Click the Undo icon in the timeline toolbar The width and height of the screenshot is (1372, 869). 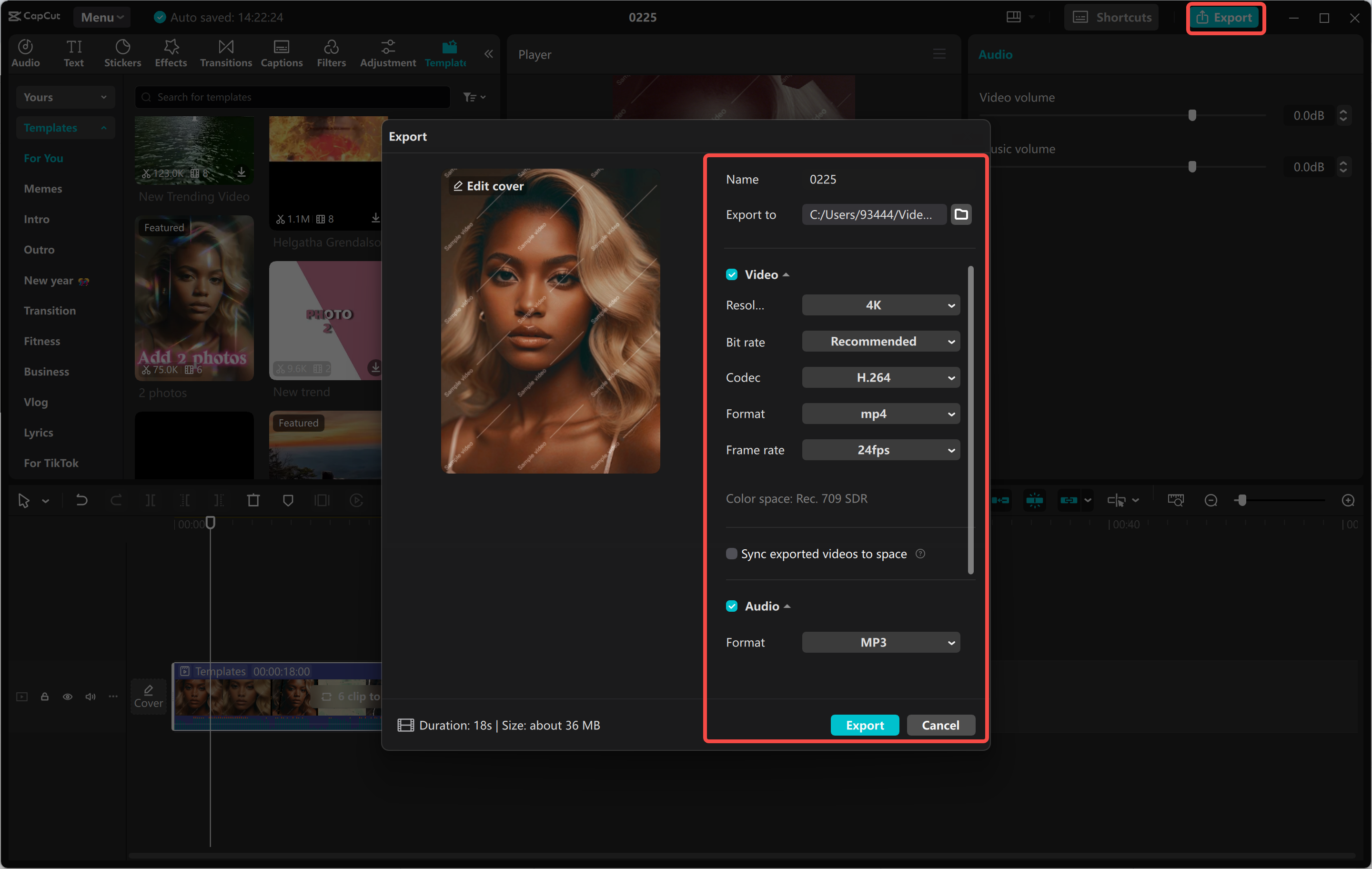[x=81, y=500]
